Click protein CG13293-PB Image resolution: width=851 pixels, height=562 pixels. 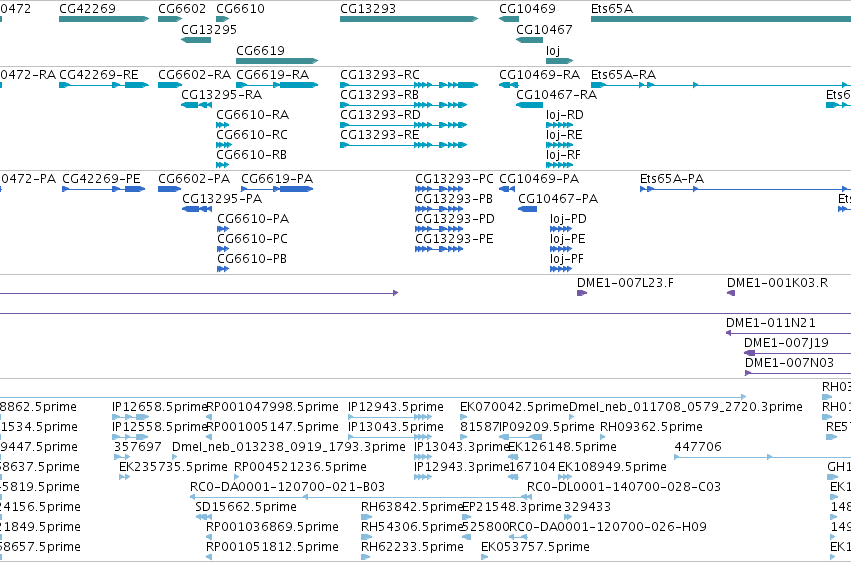click(x=439, y=209)
